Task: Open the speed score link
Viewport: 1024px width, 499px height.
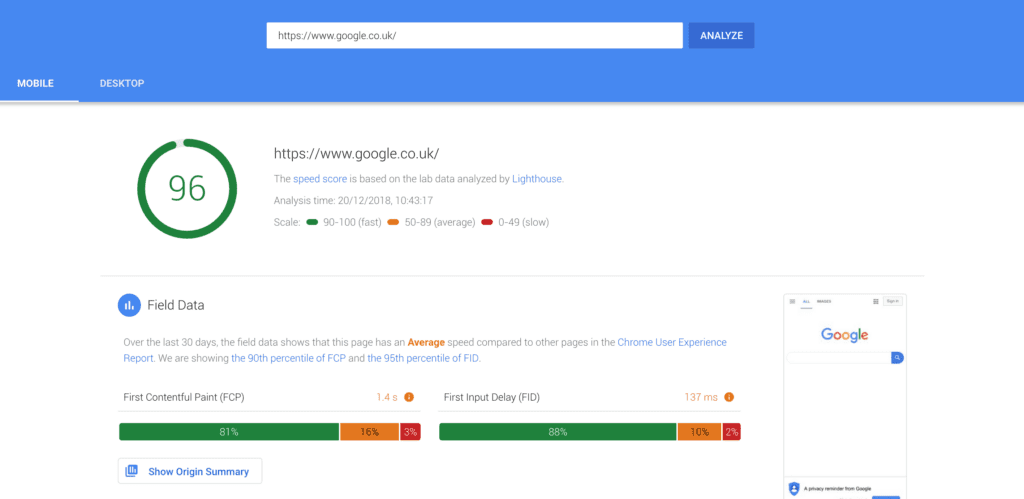Action: click(x=320, y=179)
